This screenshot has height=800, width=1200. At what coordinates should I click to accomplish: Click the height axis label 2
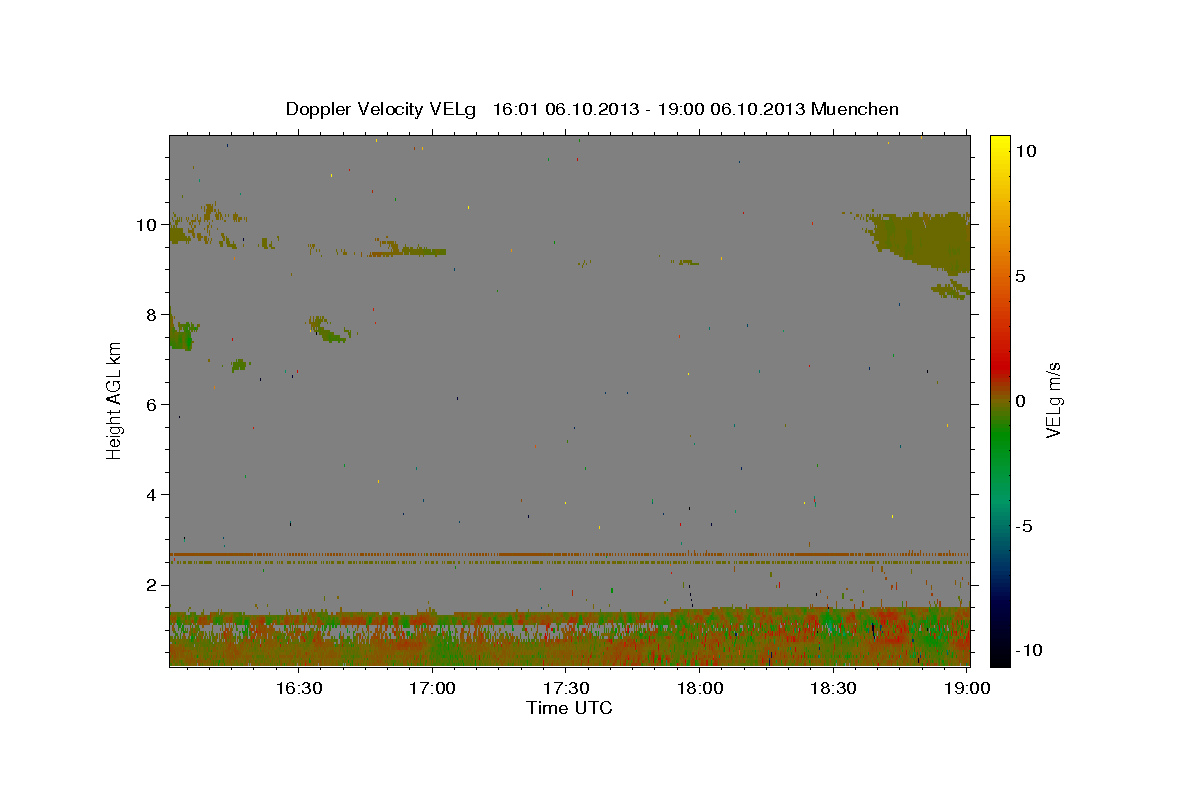tap(154, 585)
